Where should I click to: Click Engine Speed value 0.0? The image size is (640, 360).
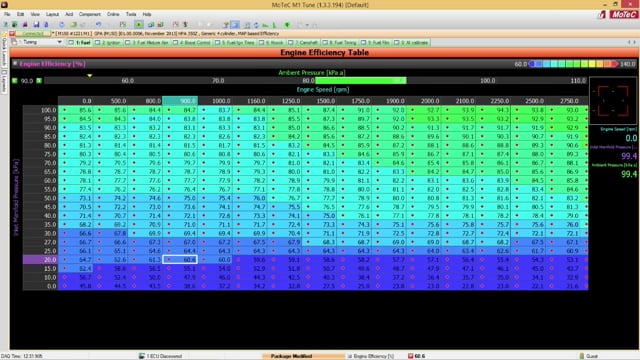631,138
